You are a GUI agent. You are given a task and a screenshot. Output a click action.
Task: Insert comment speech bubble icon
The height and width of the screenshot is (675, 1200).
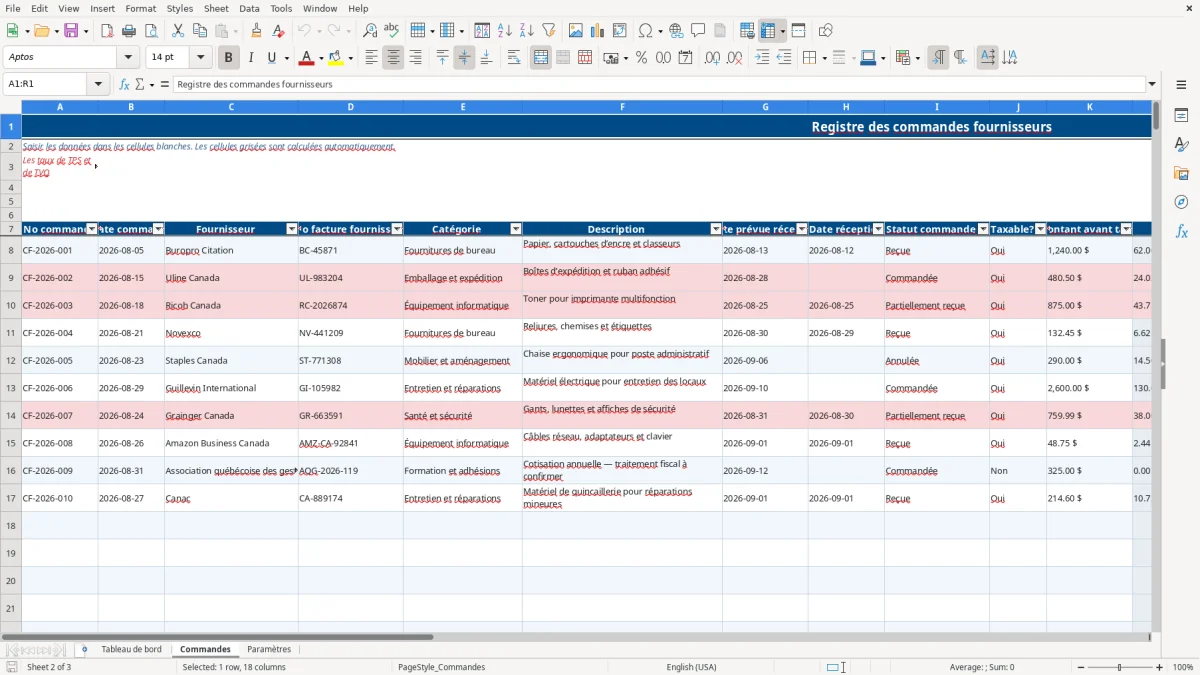698,31
